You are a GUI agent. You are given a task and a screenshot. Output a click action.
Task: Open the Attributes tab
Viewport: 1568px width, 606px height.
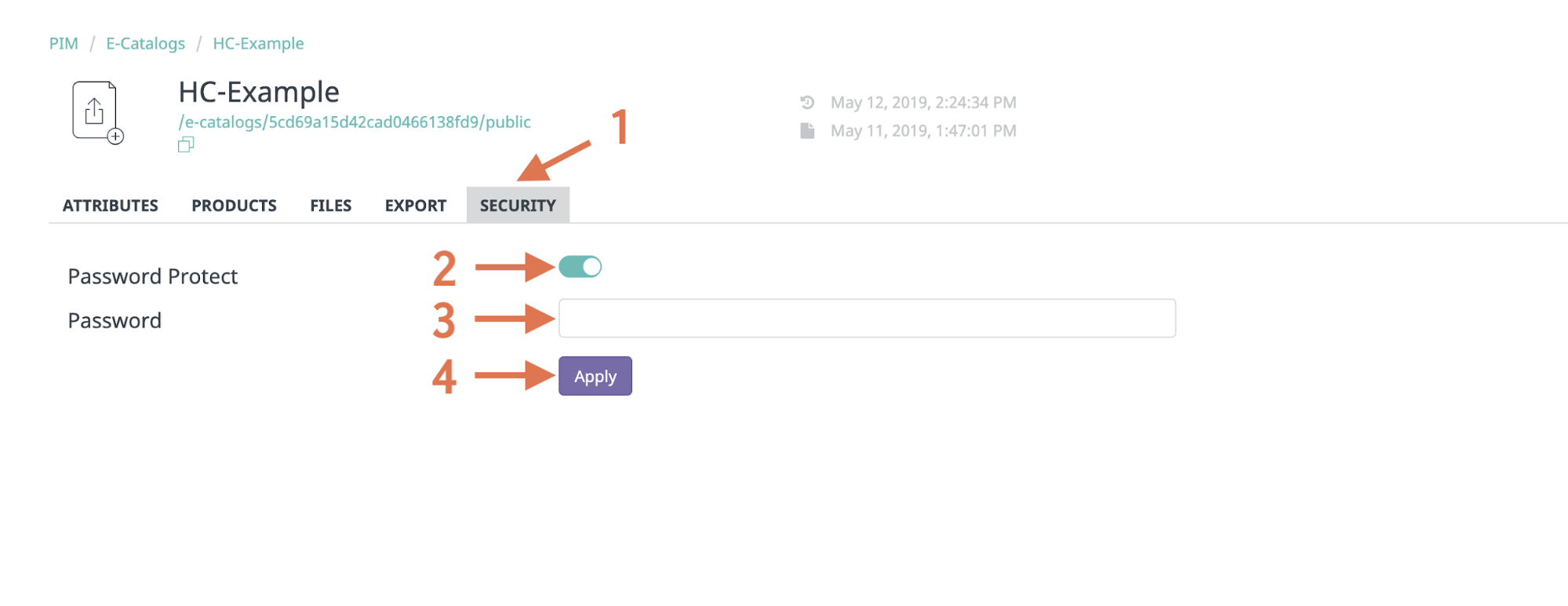111,206
